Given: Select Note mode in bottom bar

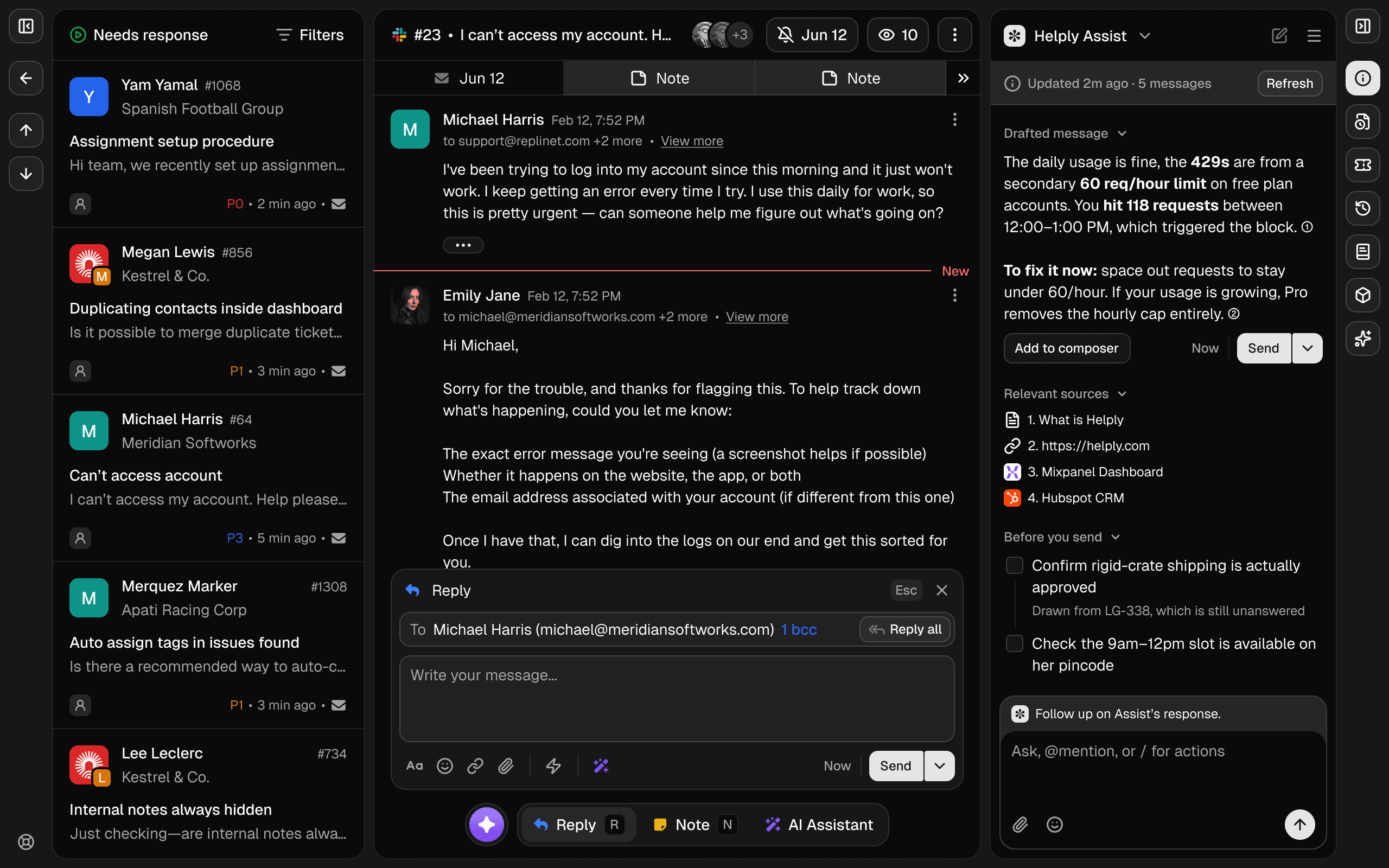Looking at the screenshot, I should tap(695, 825).
